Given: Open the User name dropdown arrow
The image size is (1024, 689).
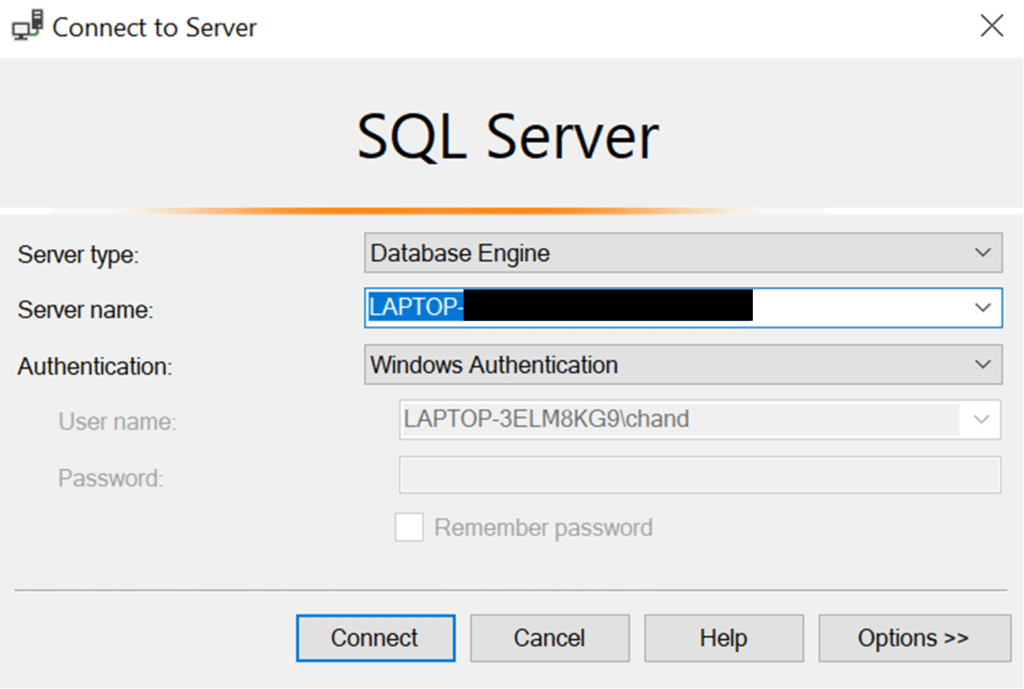Looking at the screenshot, I should [x=981, y=419].
